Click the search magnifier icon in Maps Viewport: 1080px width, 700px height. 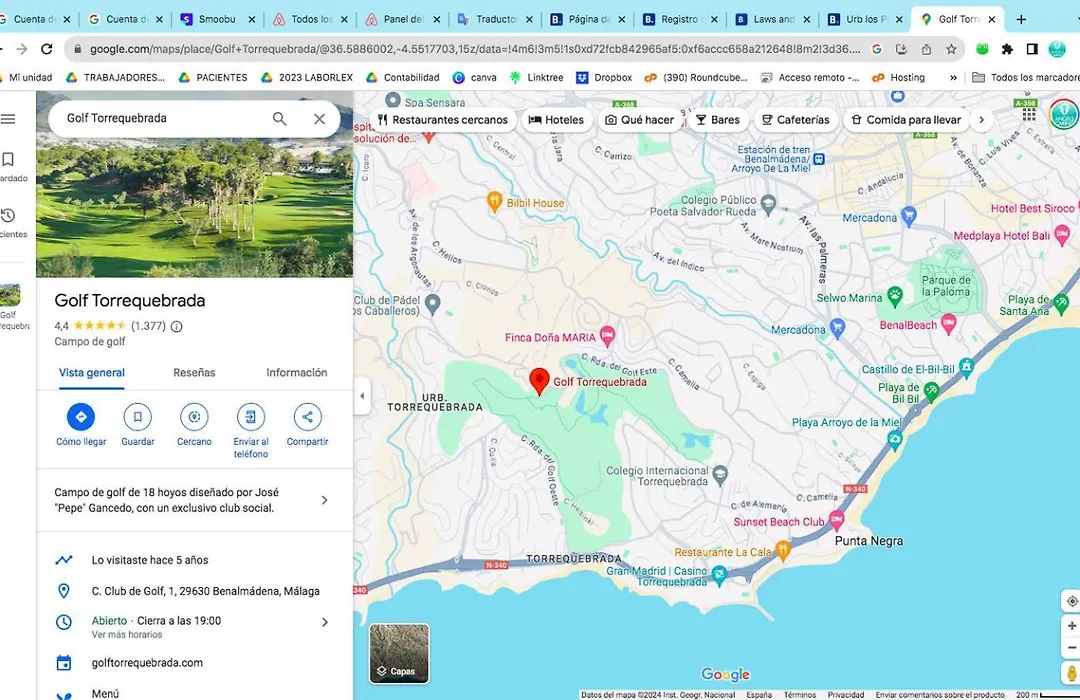point(279,119)
